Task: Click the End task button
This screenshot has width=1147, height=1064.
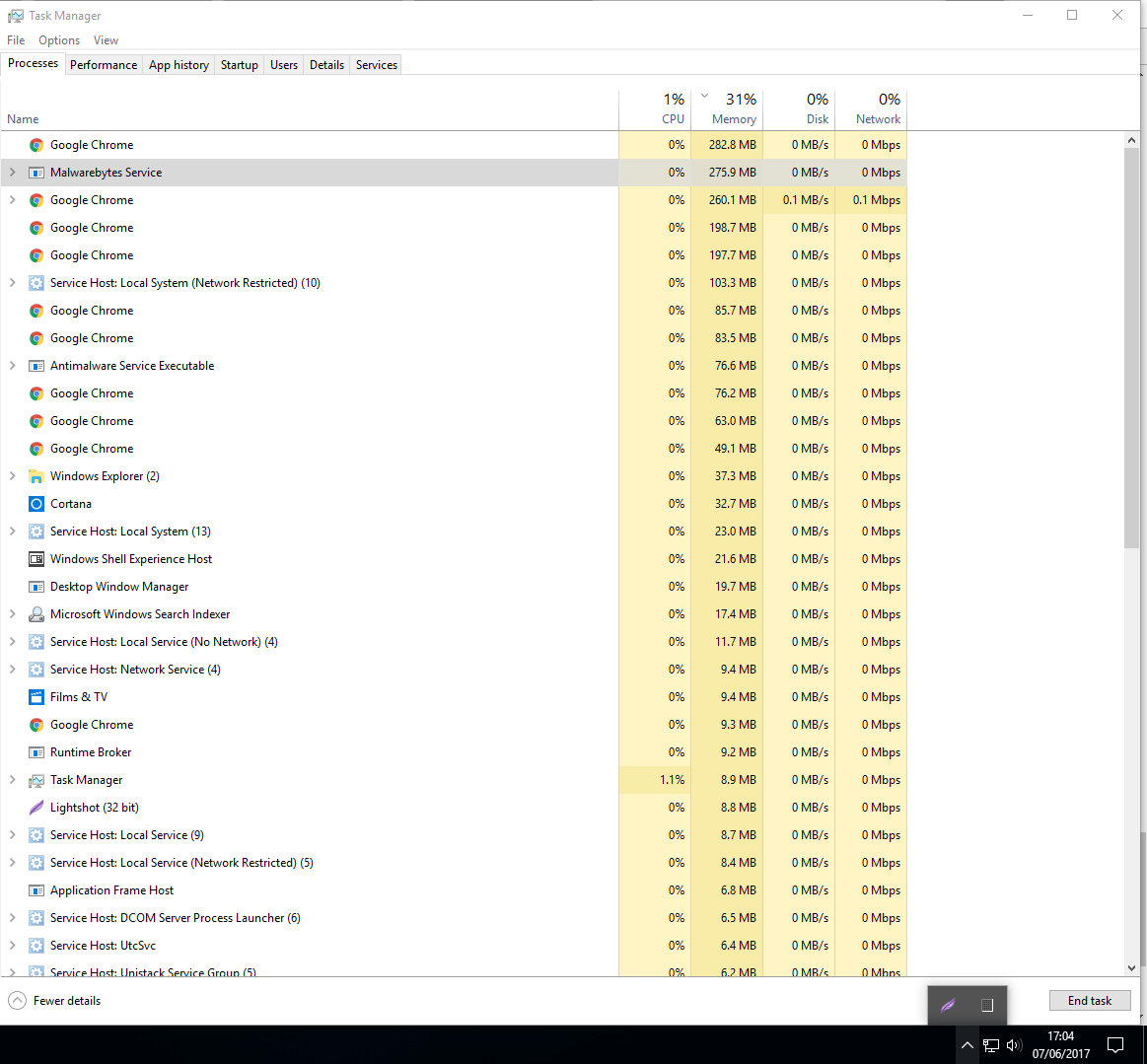Action: 1089,1000
